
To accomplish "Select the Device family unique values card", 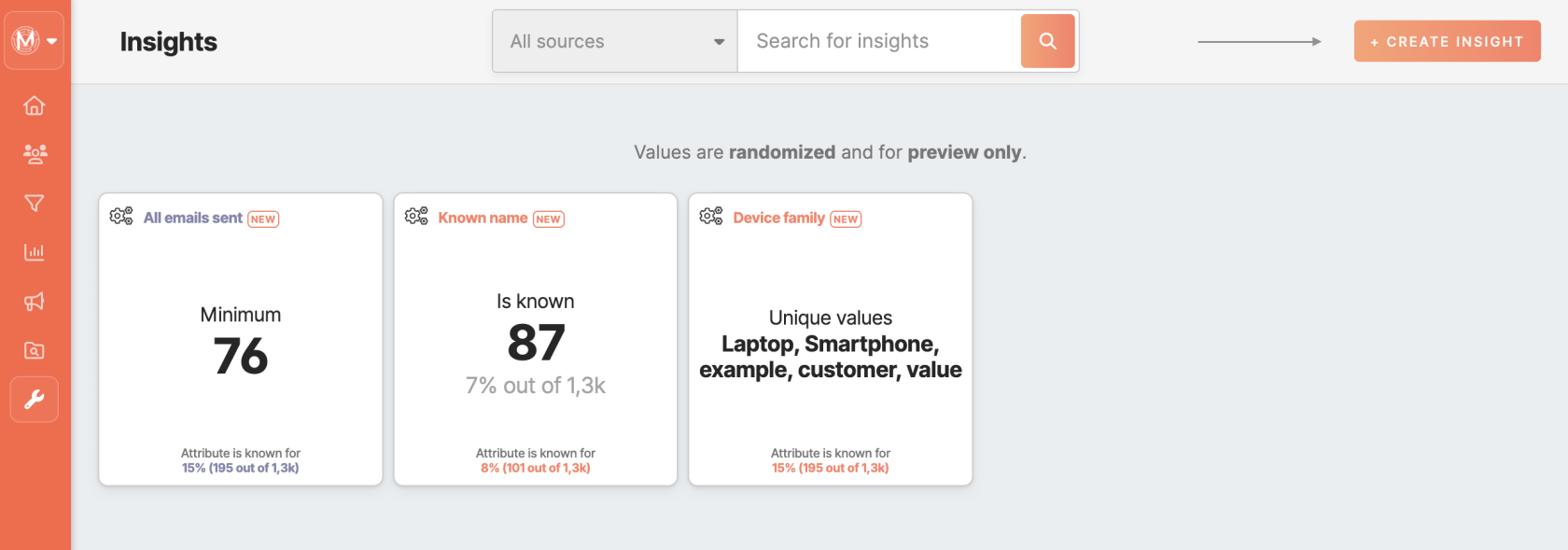I will (x=831, y=339).
